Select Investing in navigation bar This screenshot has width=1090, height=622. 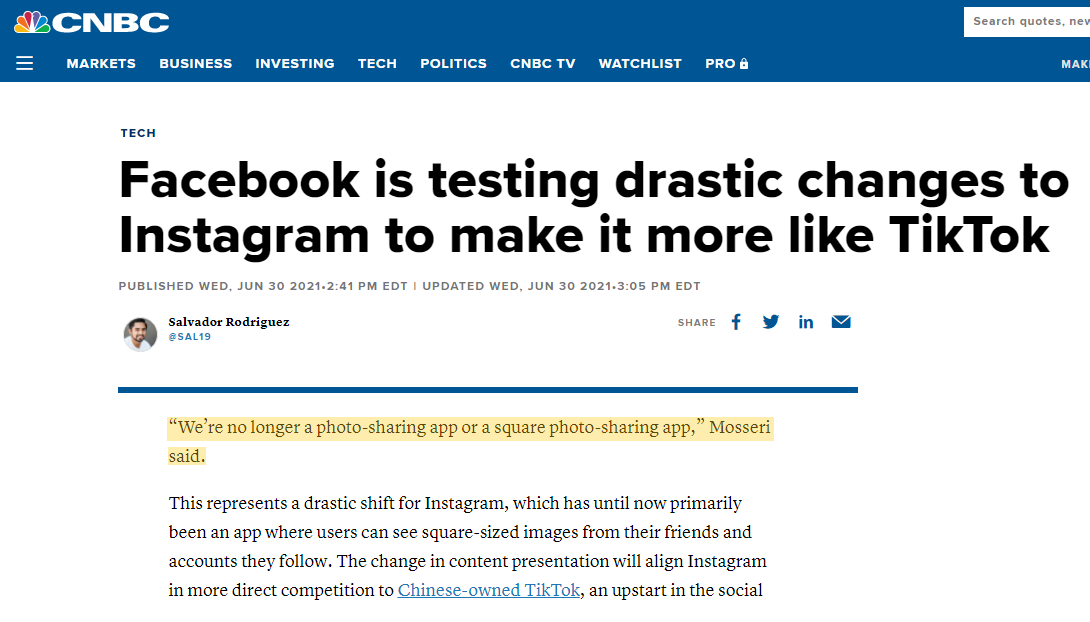click(x=295, y=63)
